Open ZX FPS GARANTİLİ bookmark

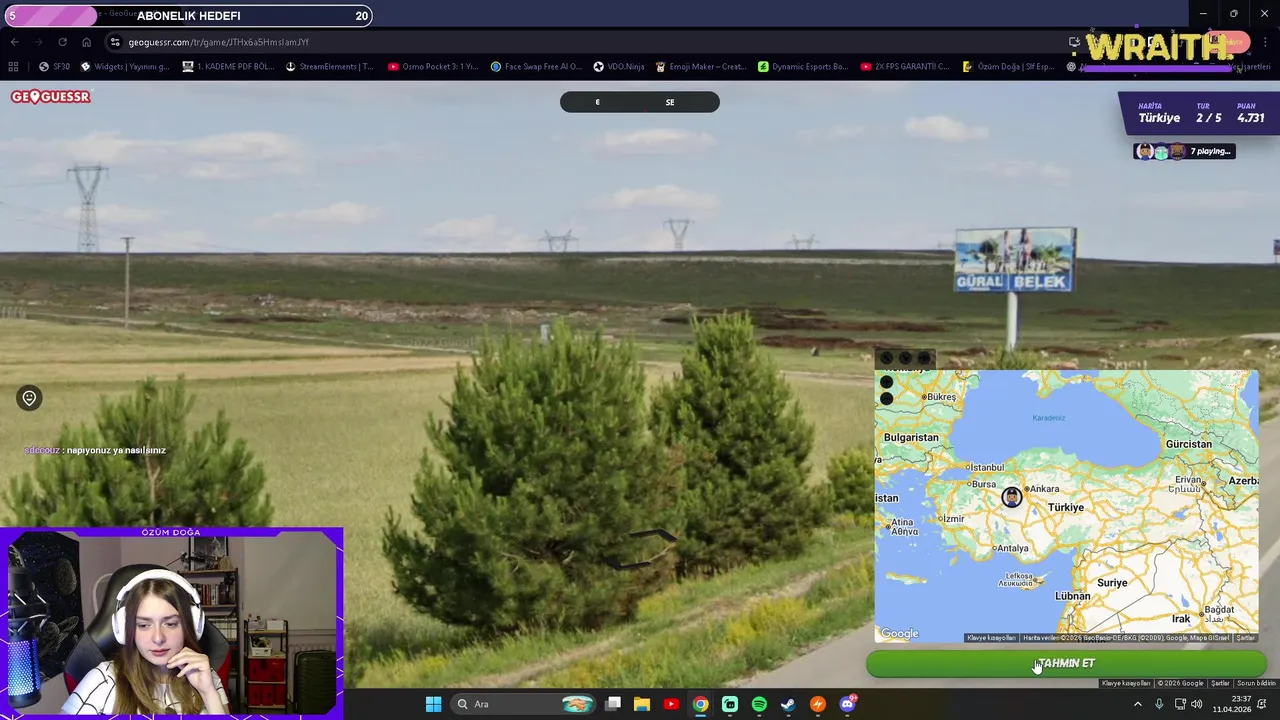click(x=905, y=67)
